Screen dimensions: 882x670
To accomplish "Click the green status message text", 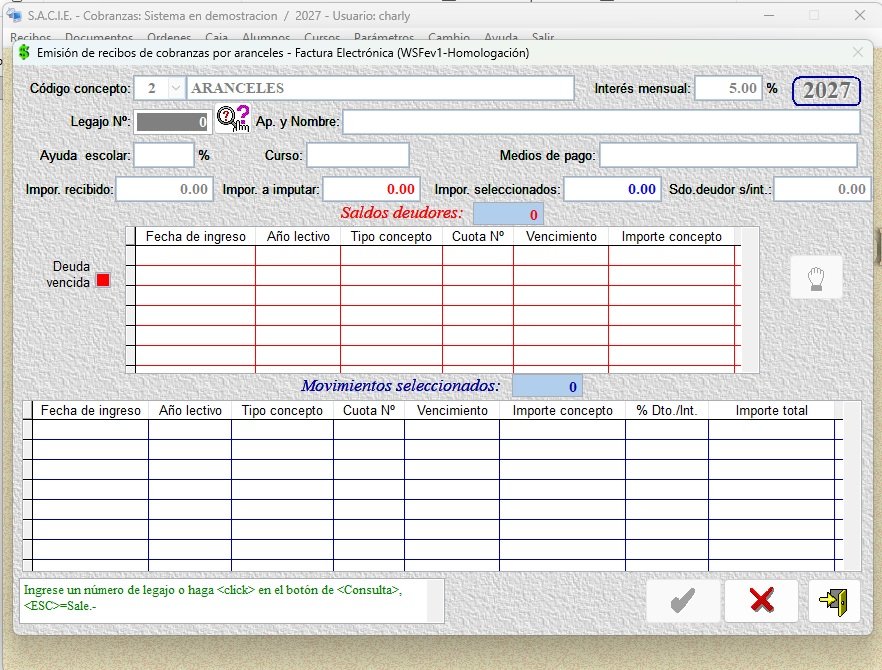I will click(213, 597).
